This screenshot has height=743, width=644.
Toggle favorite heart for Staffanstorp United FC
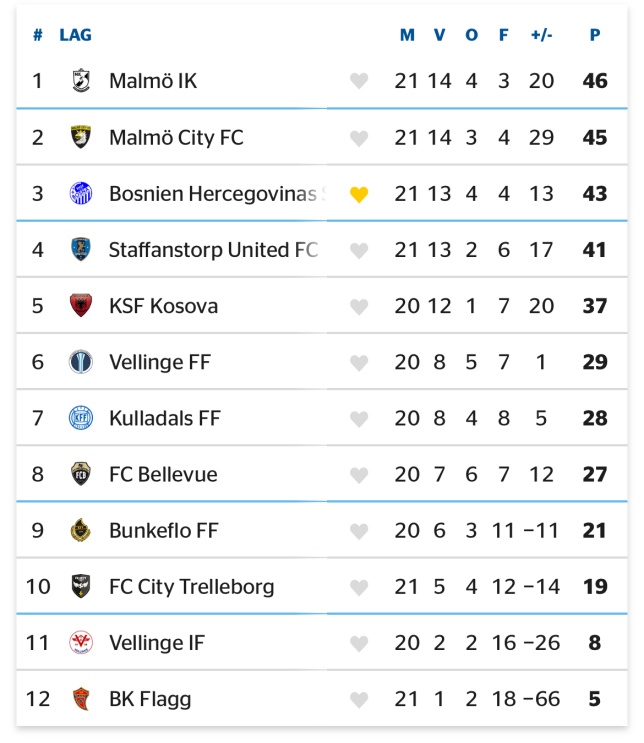coord(359,251)
